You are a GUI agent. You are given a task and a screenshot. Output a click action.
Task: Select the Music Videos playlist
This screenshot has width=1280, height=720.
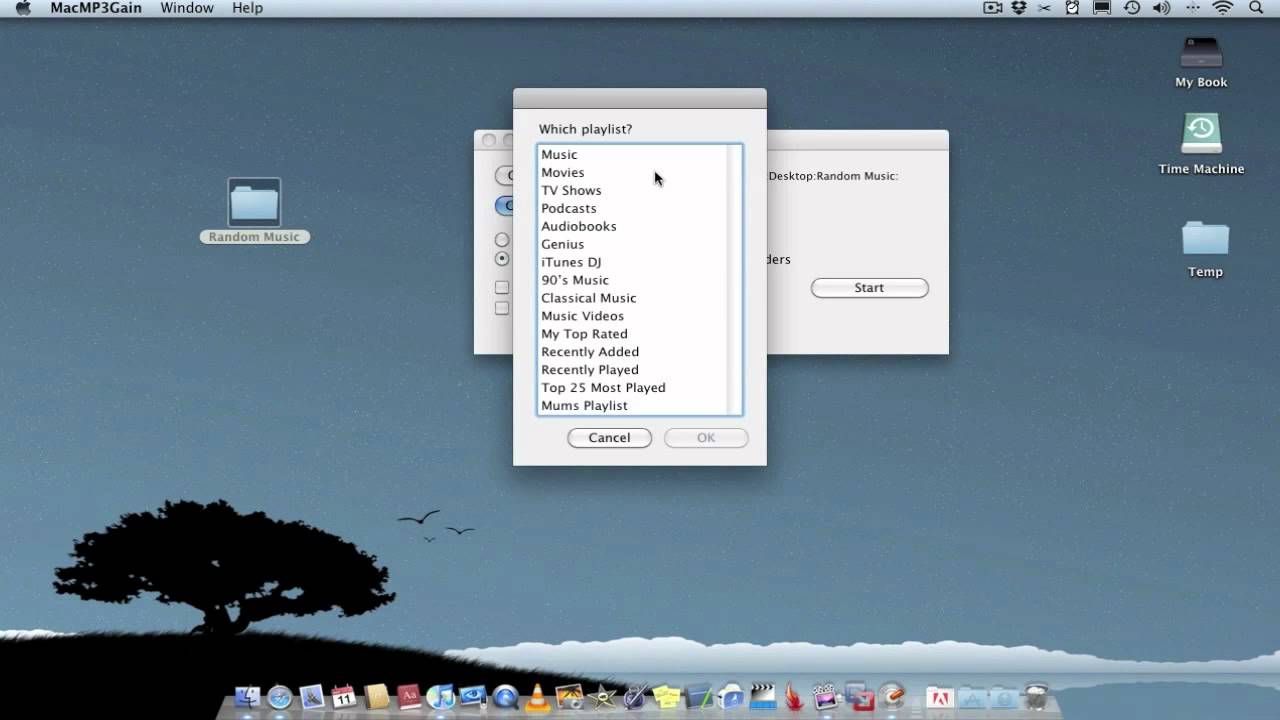tap(582, 317)
